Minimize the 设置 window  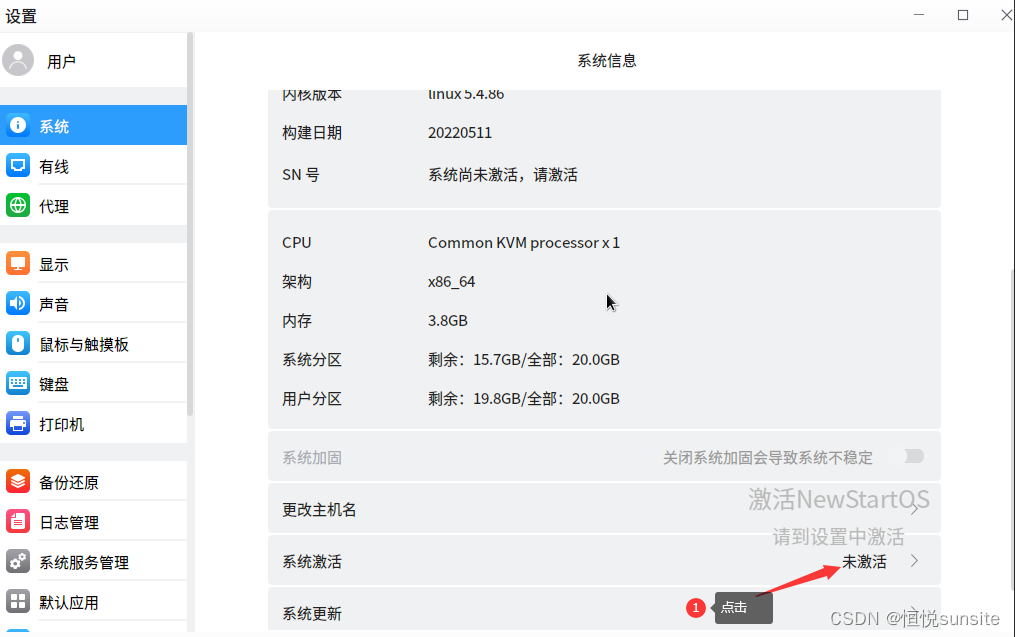pos(919,14)
